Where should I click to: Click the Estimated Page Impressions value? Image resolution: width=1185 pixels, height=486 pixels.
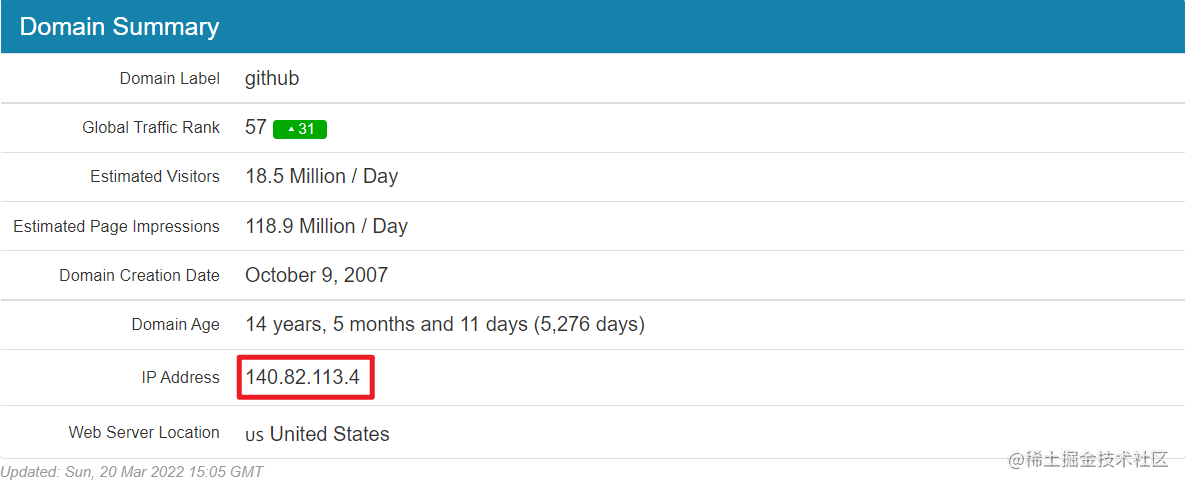pos(326,226)
